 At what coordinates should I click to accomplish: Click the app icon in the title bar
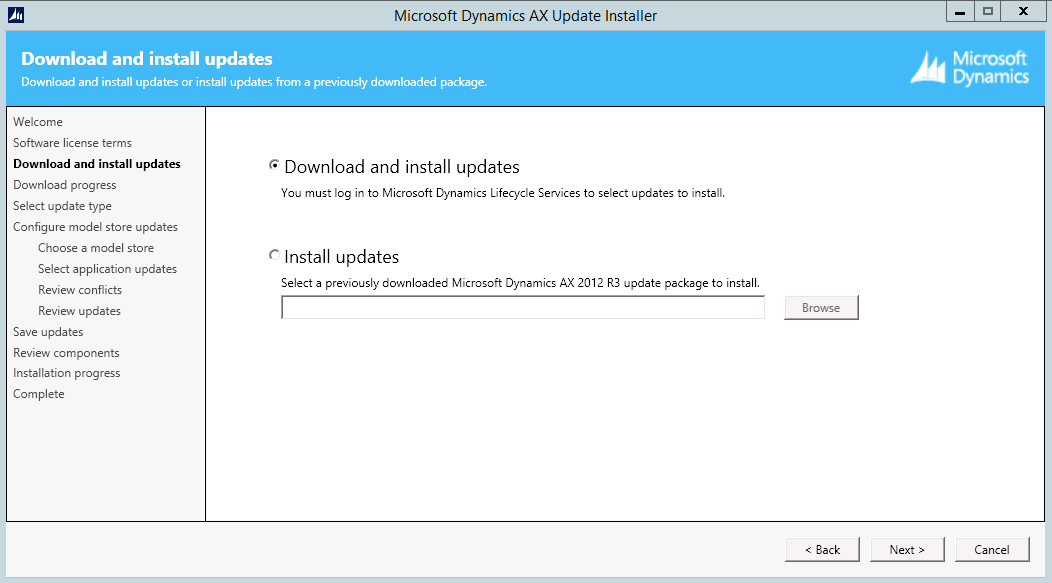pos(15,15)
